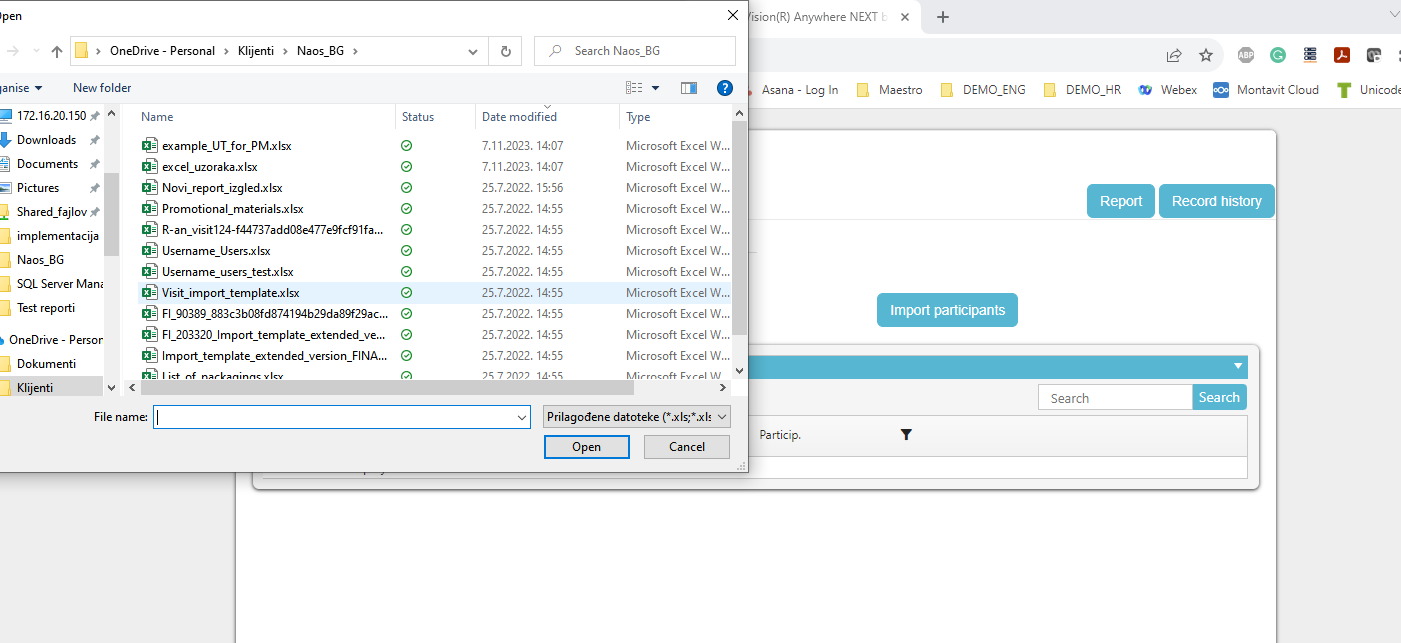The width and height of the screenshot is (1401, 643).
Task: Click the Up folder arrow in dialog
Action: pyautogui.click(x=57, y=51)
